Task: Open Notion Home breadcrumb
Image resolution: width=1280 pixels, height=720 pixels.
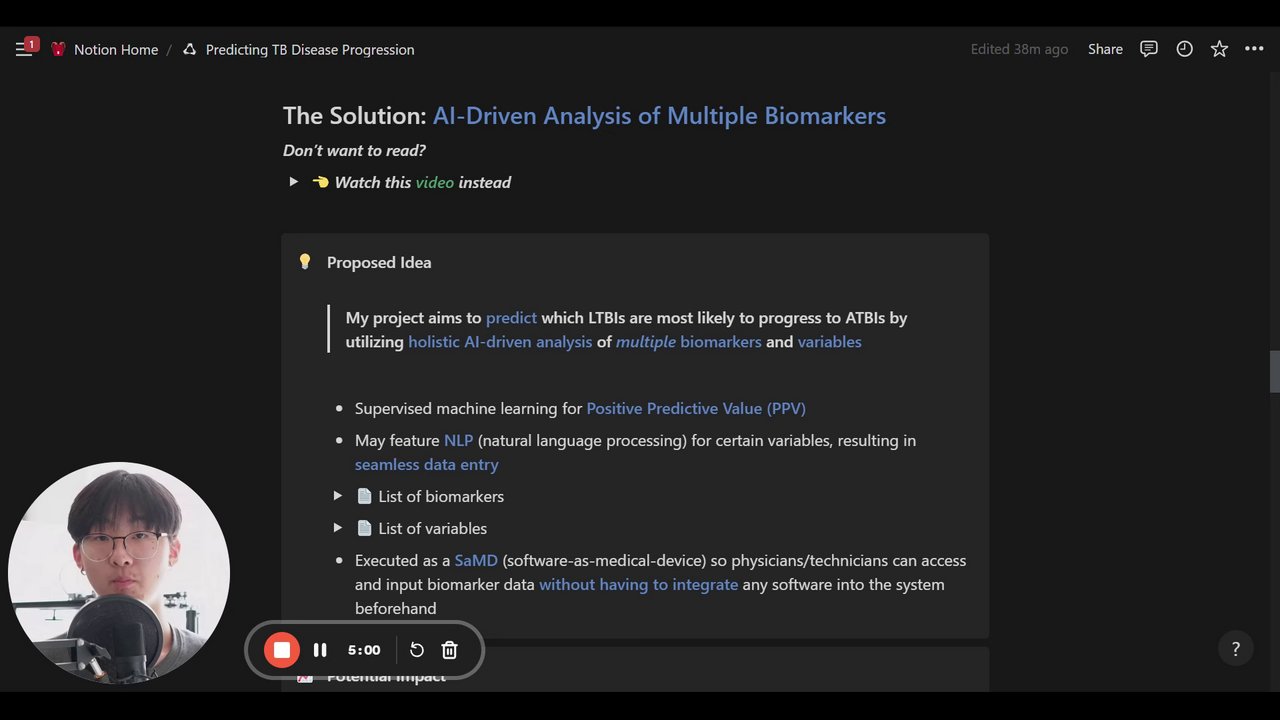Action: (x=116, y=49)
